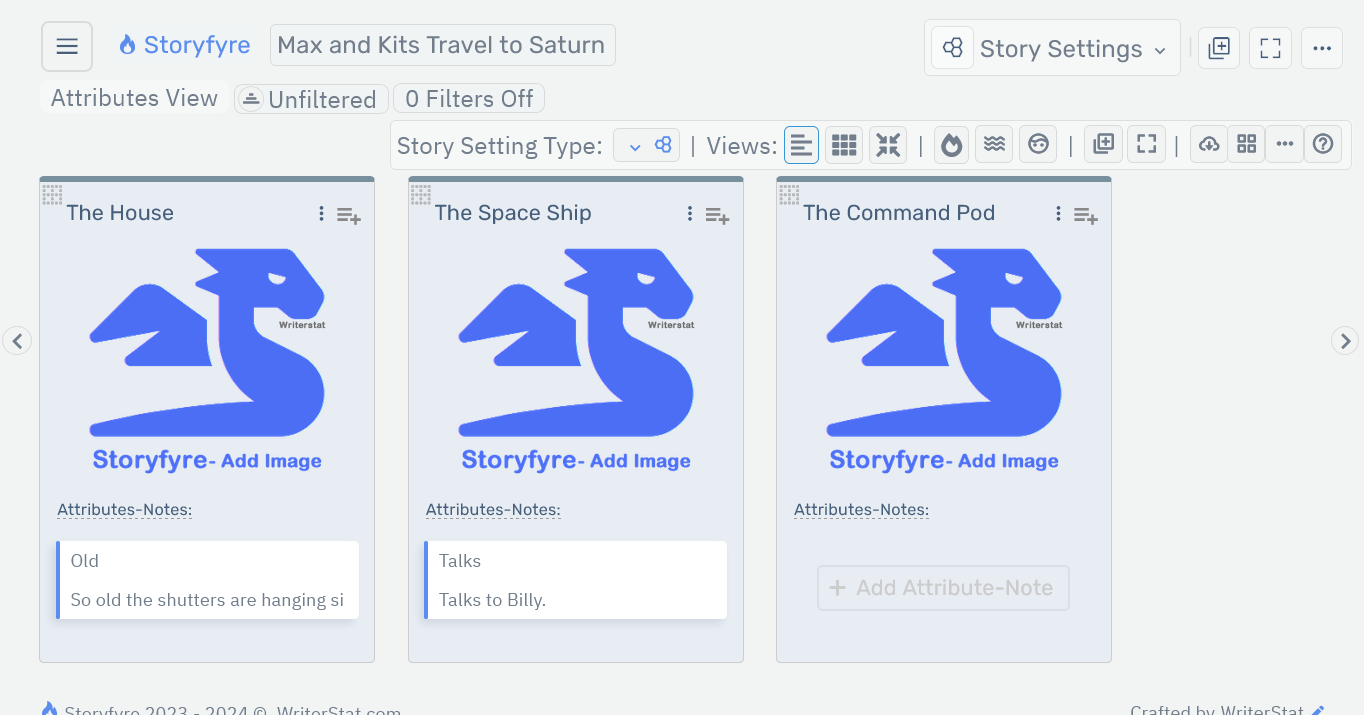Image resolution: width=1365 pixels, height=715 pixels.
Task: Toggle the selected list view highlight
Action: (x=801, y=144)
